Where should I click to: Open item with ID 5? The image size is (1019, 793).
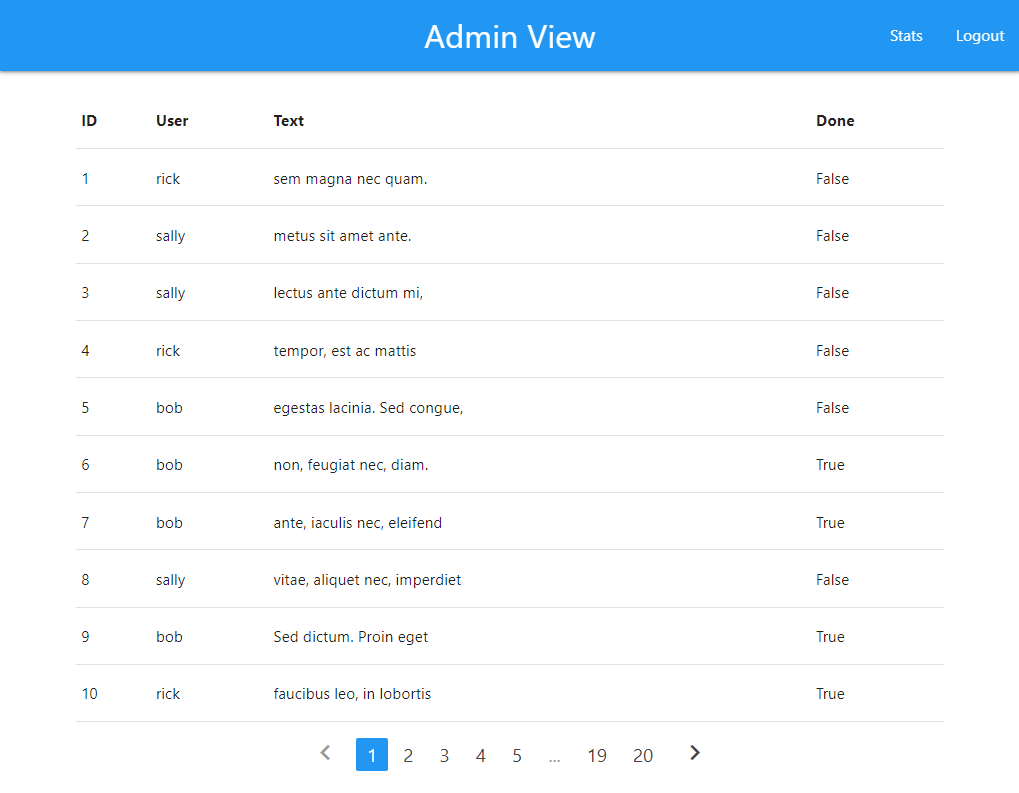point(85,407)
